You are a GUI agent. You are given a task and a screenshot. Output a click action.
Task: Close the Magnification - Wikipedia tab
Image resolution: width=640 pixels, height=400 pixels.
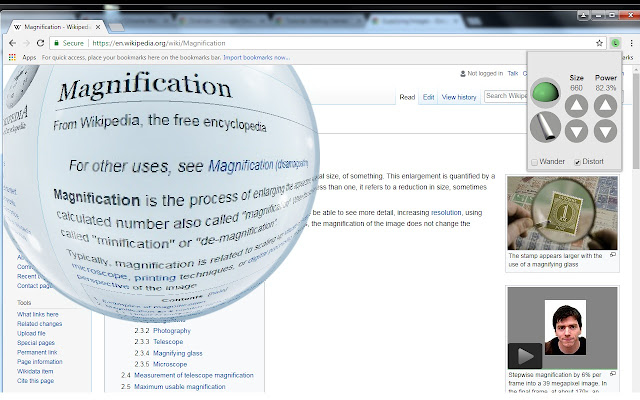coord(98,27)
